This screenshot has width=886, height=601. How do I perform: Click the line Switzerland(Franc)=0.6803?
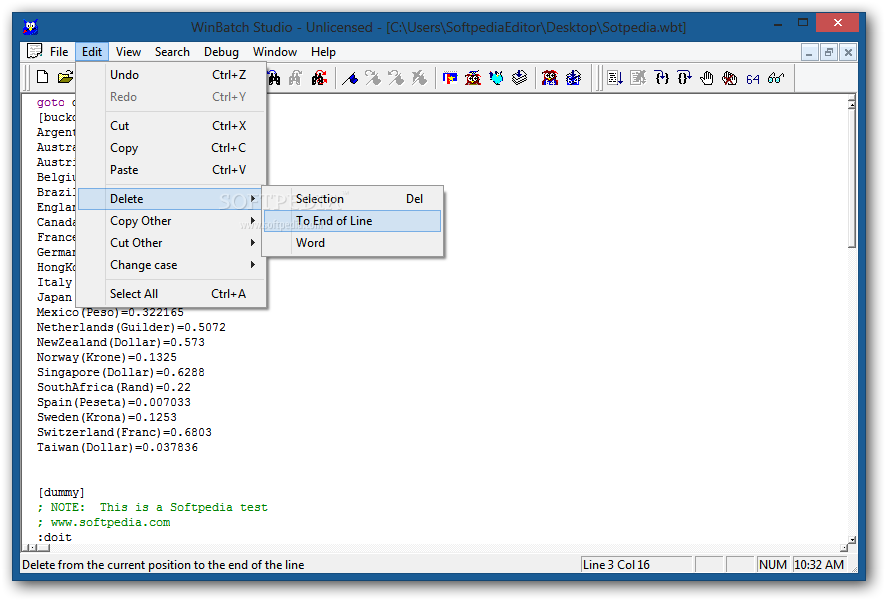click(x=124, y=433)
